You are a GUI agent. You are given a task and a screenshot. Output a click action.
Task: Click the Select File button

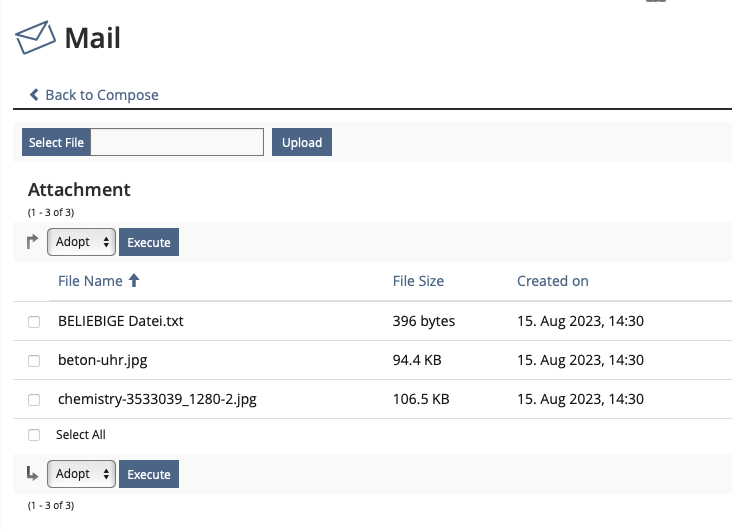[56, 142]
